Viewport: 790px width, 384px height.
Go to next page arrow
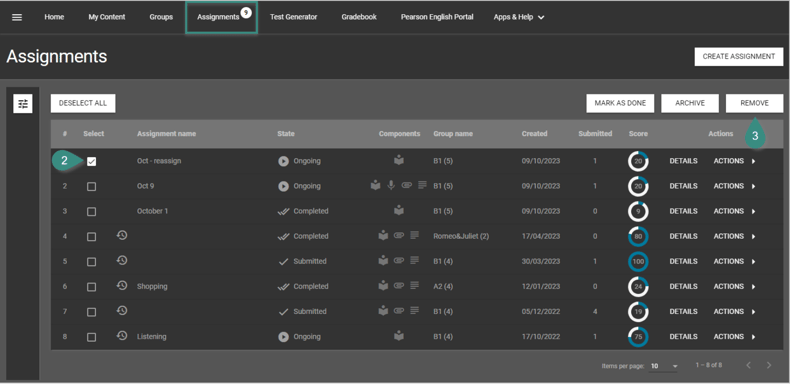click(x=769, y=365)
